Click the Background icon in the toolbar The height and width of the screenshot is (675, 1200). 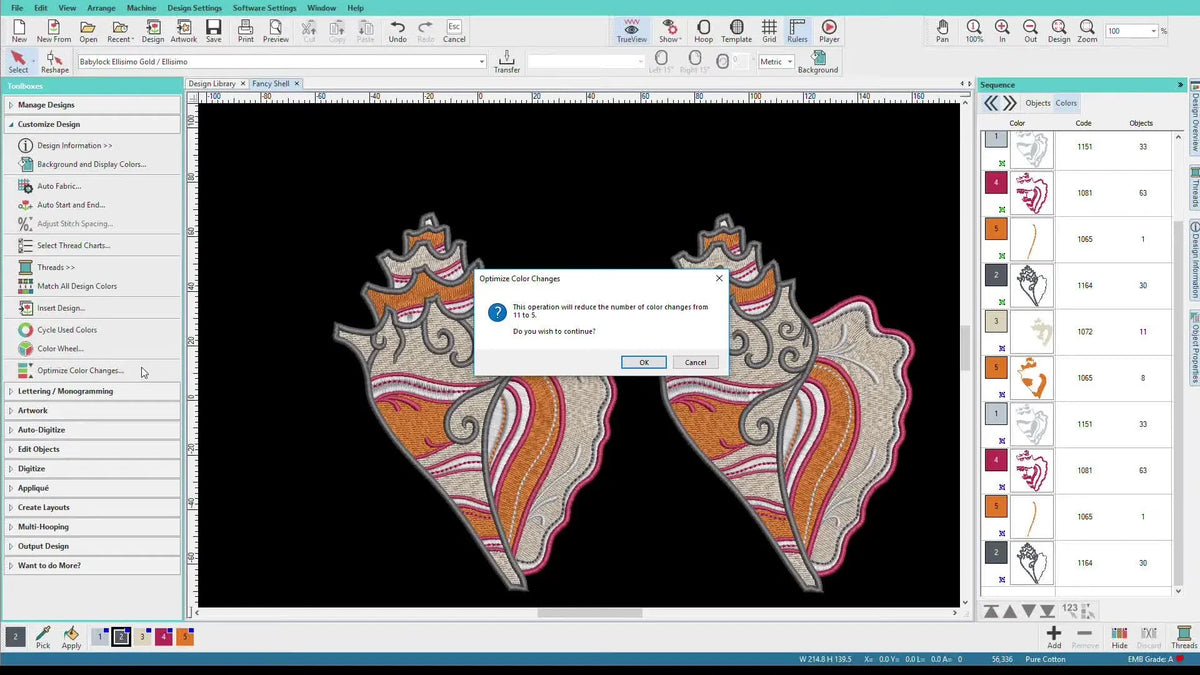818,62
